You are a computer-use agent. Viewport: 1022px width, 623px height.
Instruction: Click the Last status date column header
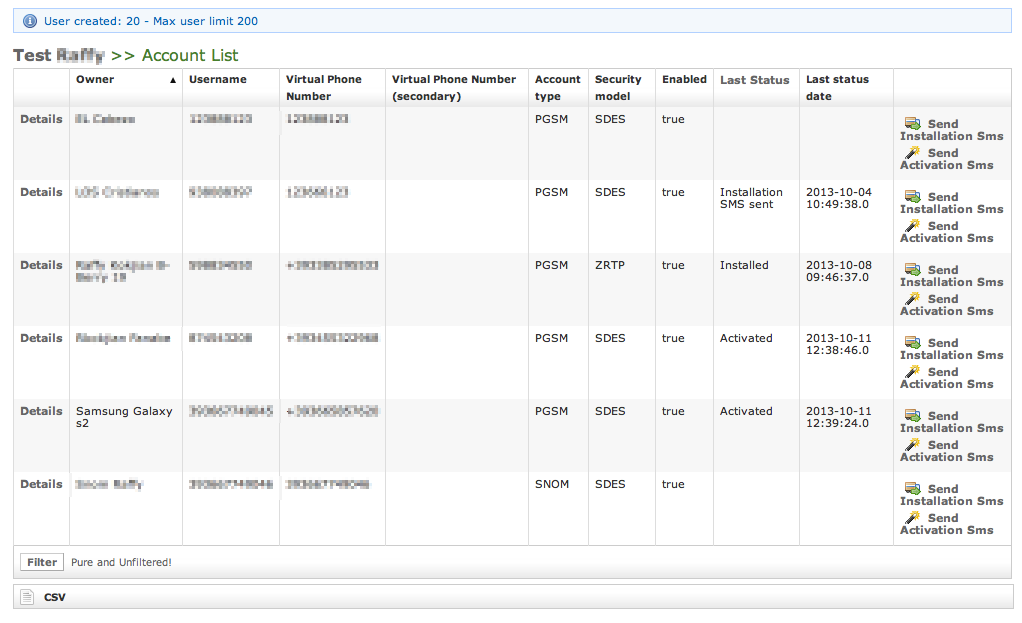click(x=837, y=88)
